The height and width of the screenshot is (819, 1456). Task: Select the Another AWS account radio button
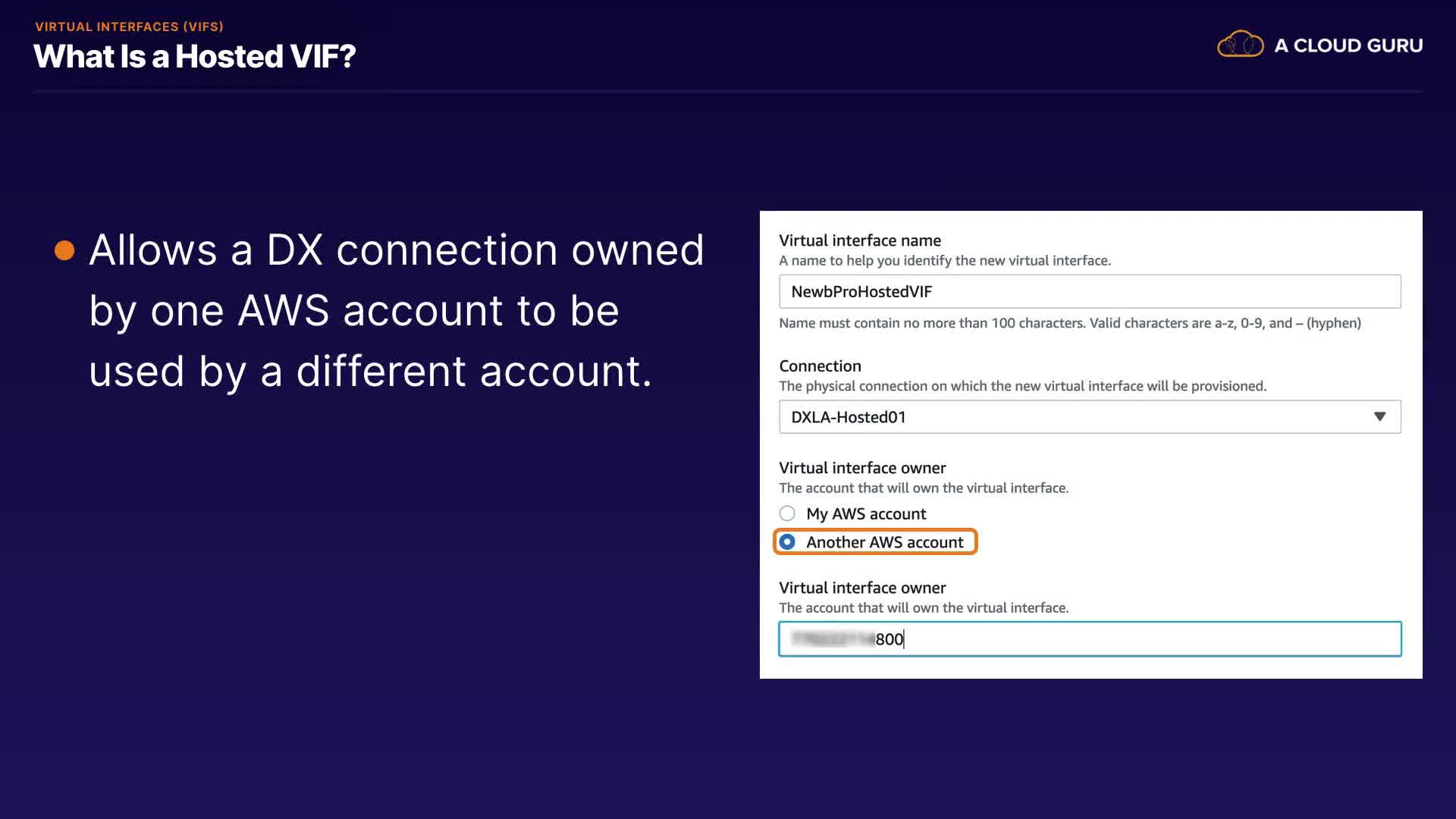(x=787, y=542)
